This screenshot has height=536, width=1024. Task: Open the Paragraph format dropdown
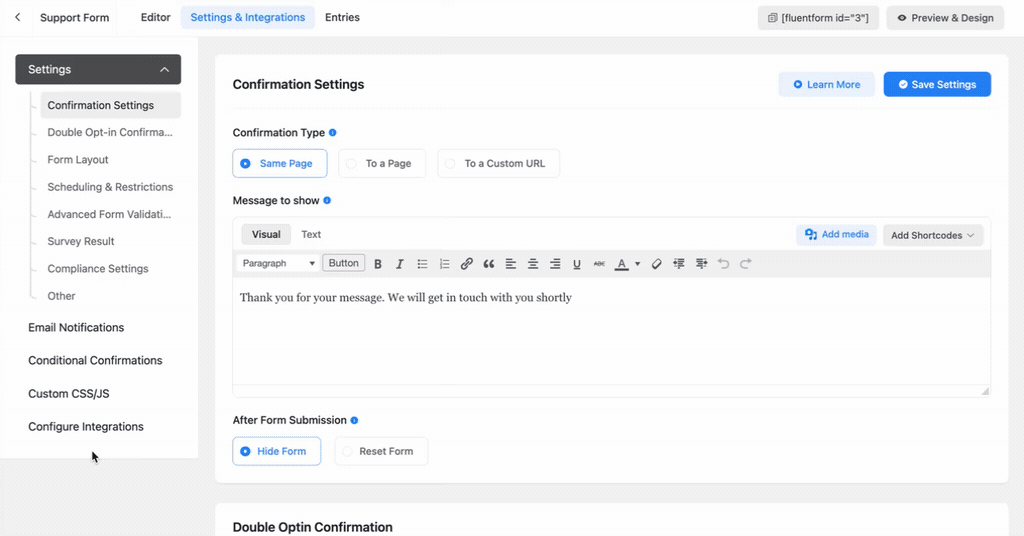coord(278,263)
